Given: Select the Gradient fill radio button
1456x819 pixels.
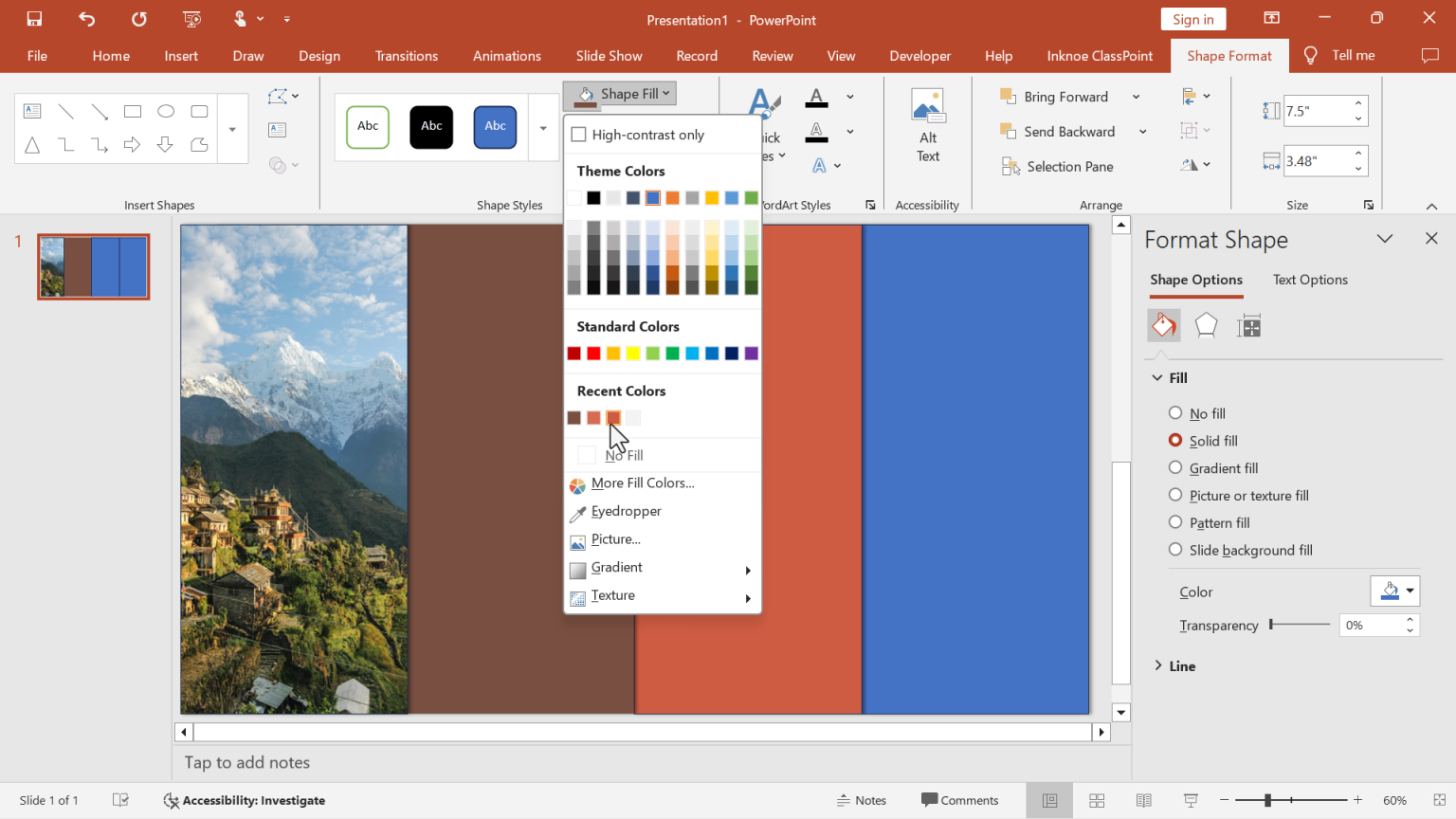Looking at the screenshot, I should coord(1175,467).
